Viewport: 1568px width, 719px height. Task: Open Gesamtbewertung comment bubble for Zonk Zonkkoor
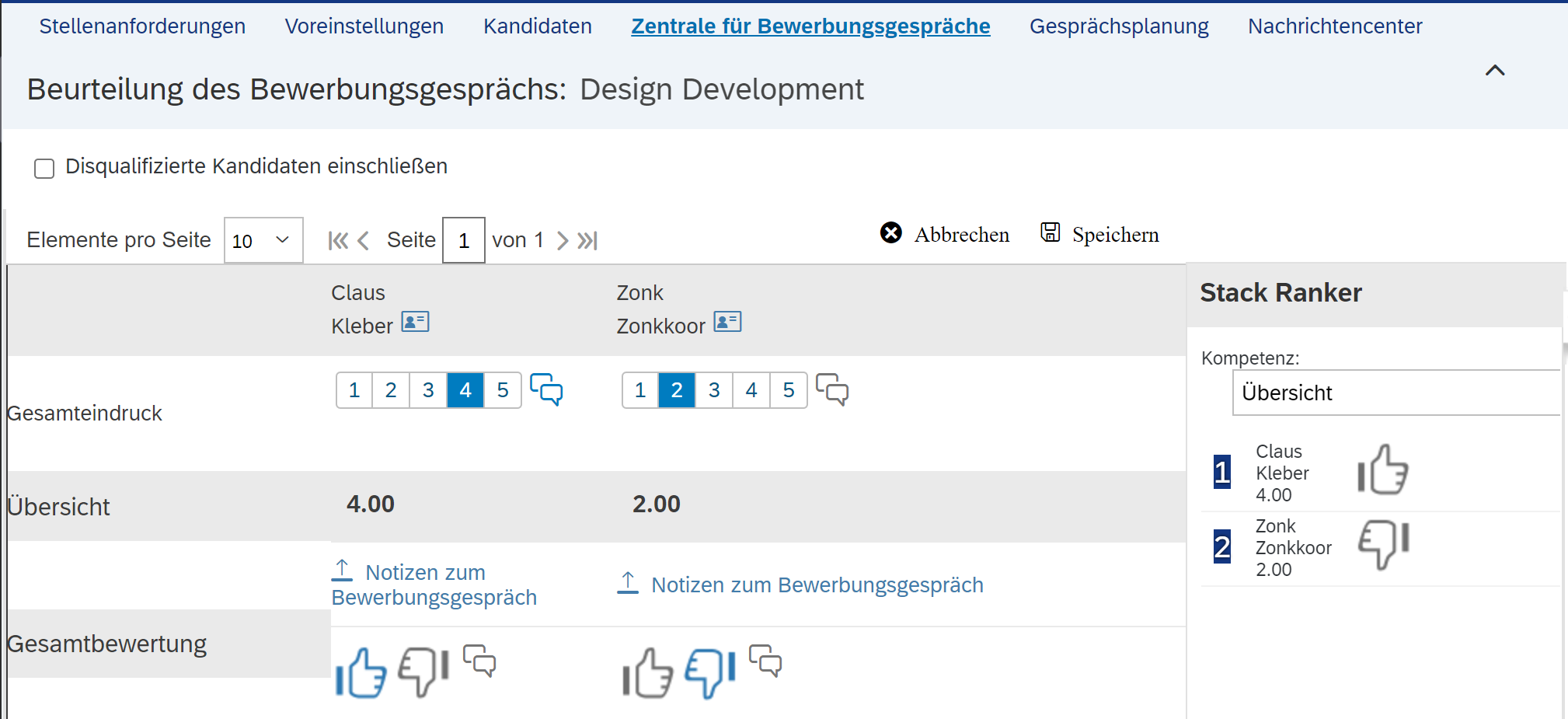pyautogui.click(x=765, y=661)
